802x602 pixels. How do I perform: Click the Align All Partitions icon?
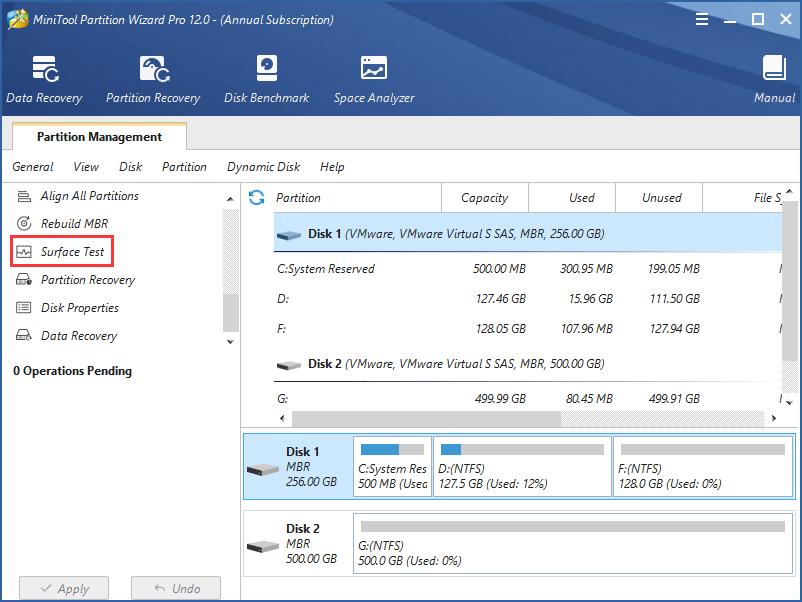(24, 196)
